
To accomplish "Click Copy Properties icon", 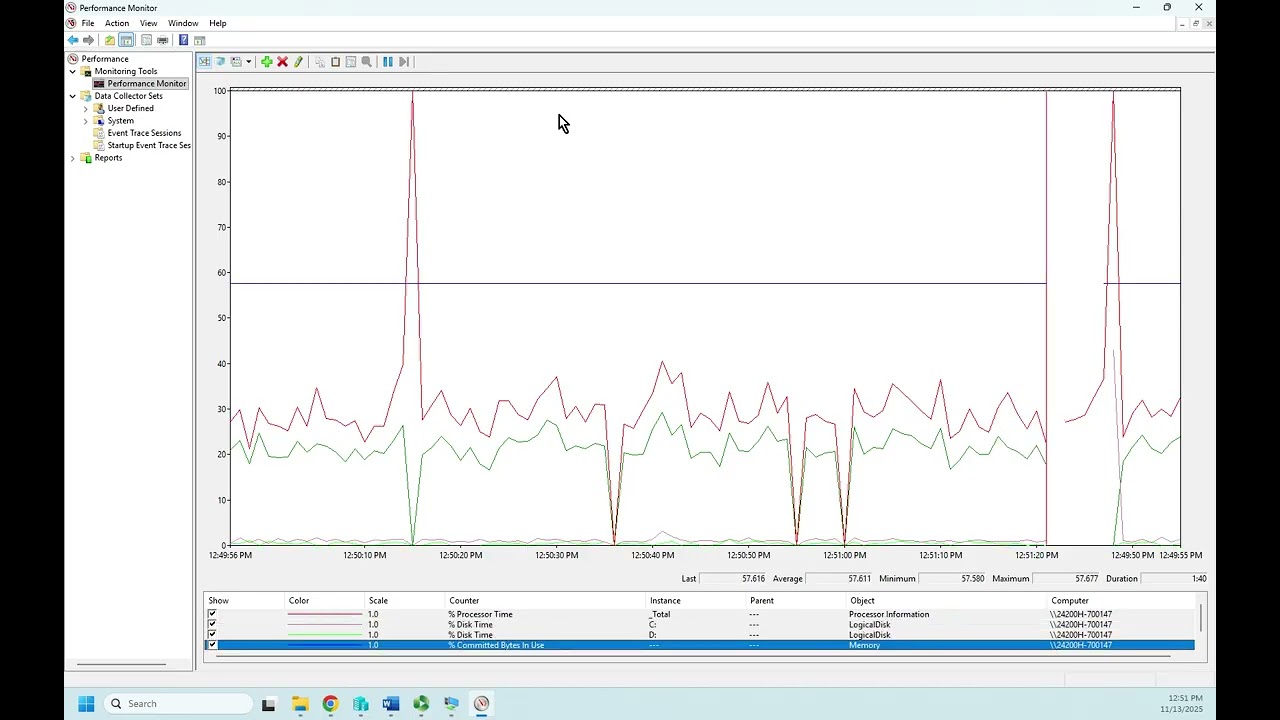I will click(320, 62).
